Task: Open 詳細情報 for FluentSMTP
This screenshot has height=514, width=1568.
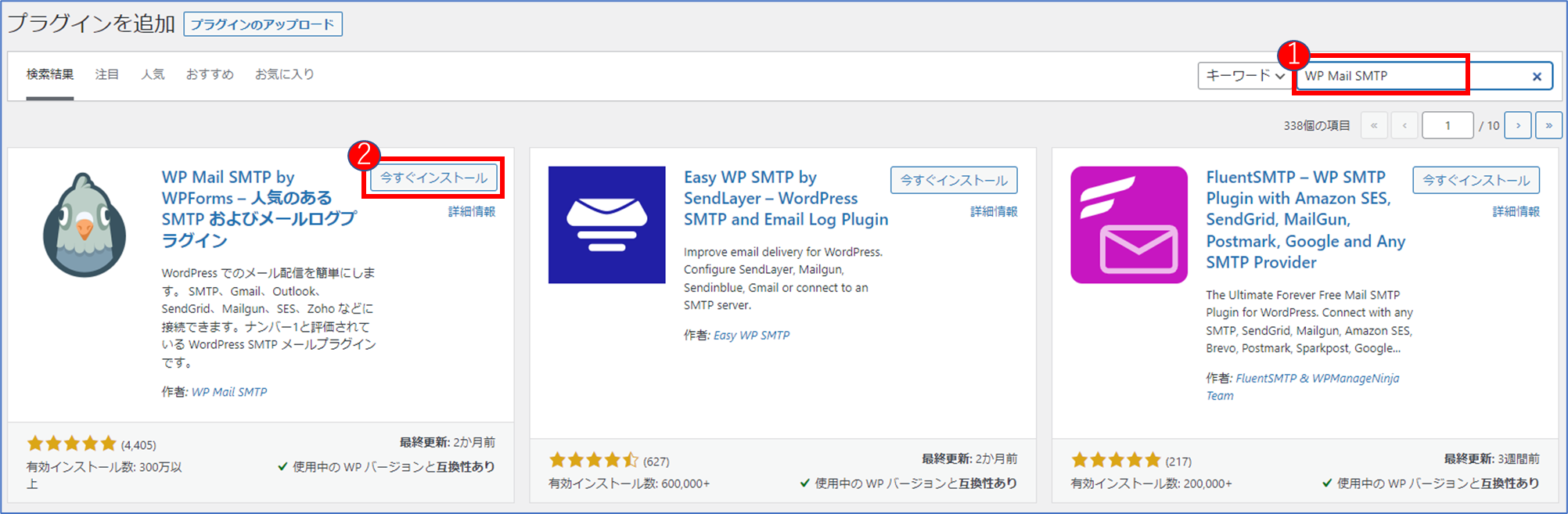Action: pos(1516,211)
